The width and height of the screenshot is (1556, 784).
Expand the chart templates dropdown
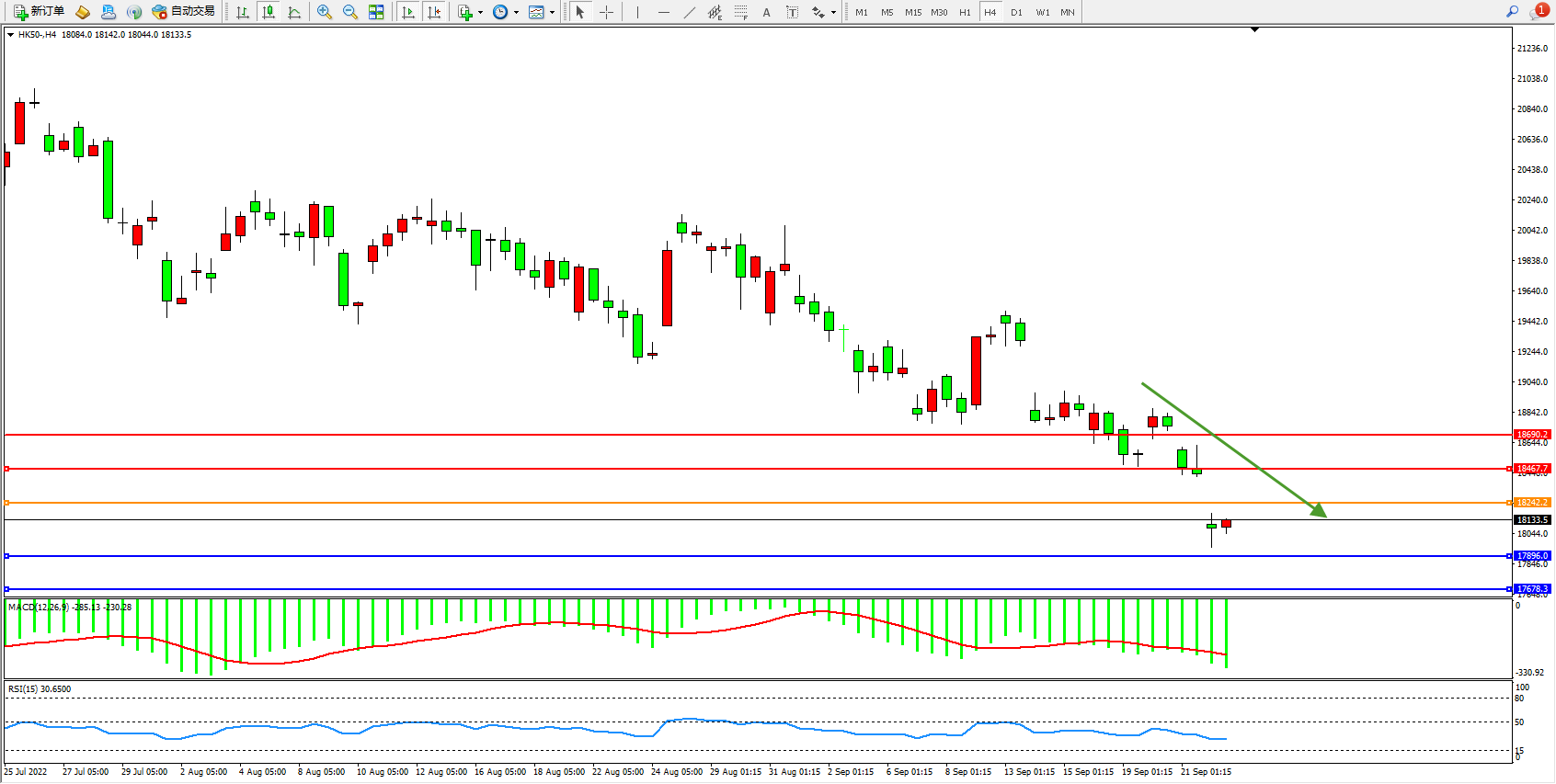tap(552, 13)
